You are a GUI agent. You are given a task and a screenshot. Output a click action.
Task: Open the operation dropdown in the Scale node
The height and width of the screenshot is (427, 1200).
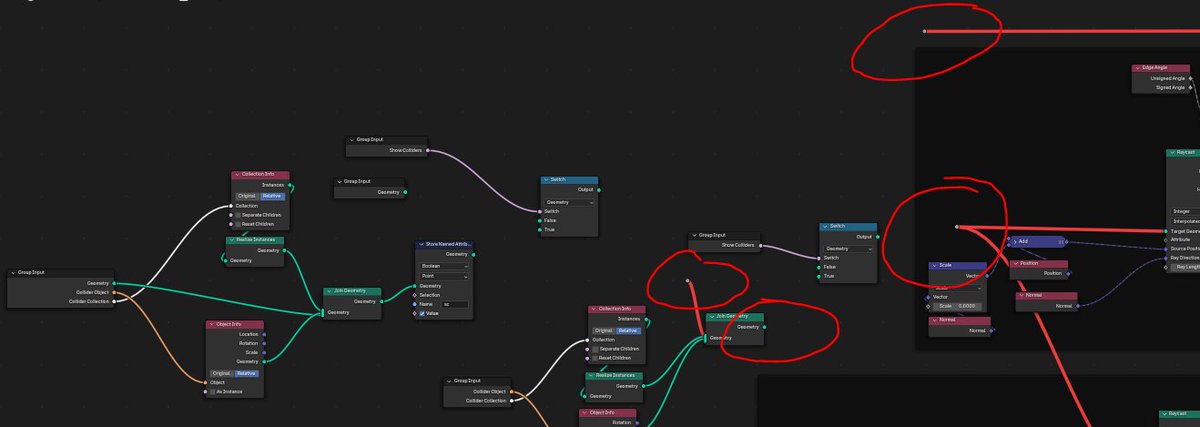tap(957, 286)
